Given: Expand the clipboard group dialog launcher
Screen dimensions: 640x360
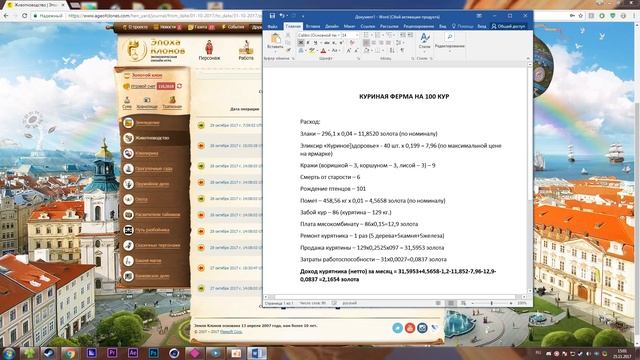Looking at the screenshot, I should [293, 58].
